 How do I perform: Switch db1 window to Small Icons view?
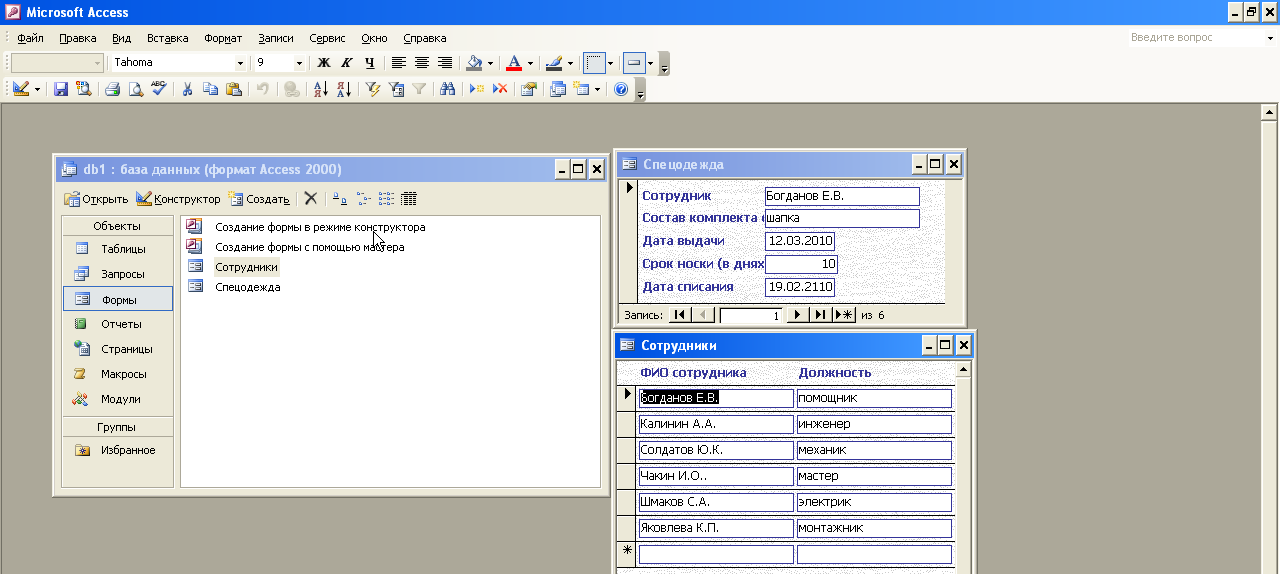(x=362, y=198)
